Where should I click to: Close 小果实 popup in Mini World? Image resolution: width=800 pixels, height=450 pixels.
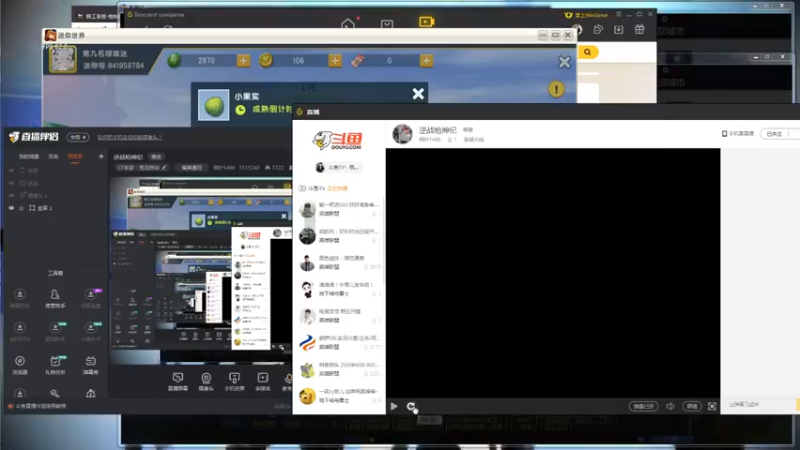point(418,94)
